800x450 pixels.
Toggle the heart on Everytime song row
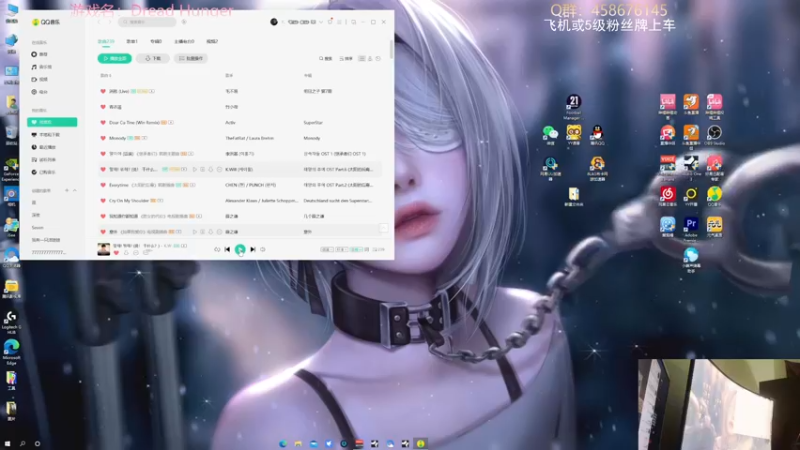103,185
